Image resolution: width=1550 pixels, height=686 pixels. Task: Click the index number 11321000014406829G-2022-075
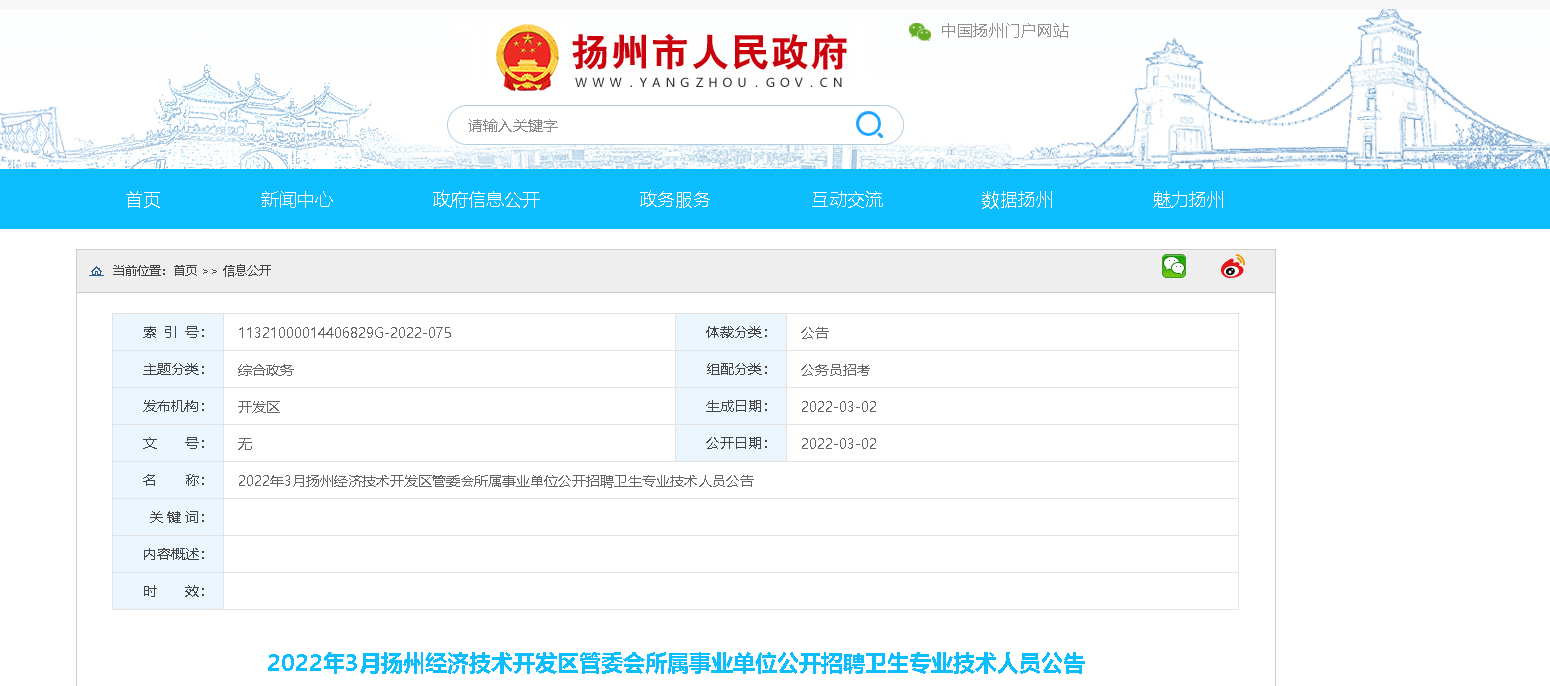pos(344,333)
